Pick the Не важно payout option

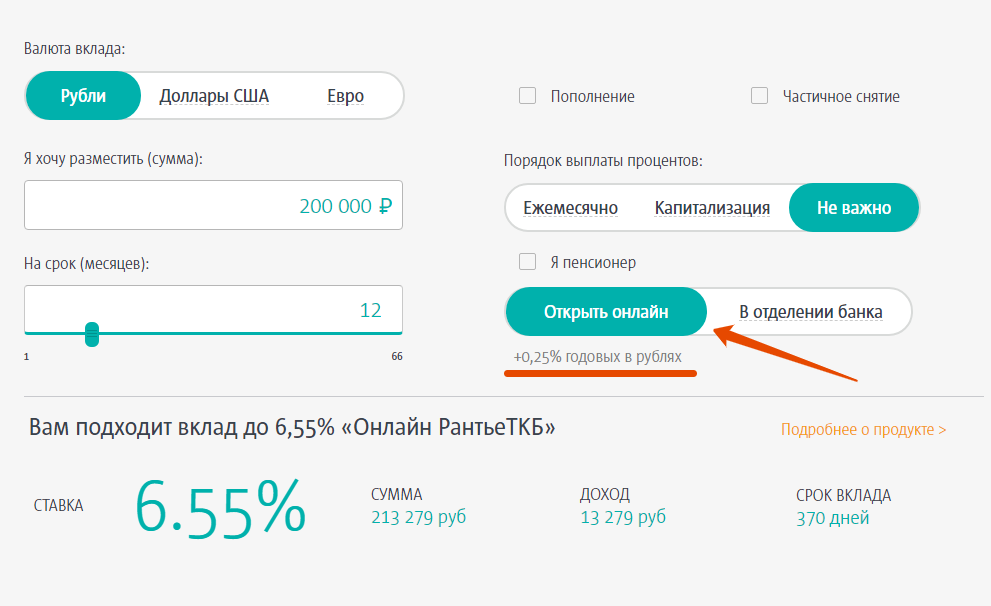(x=854, y=208)
